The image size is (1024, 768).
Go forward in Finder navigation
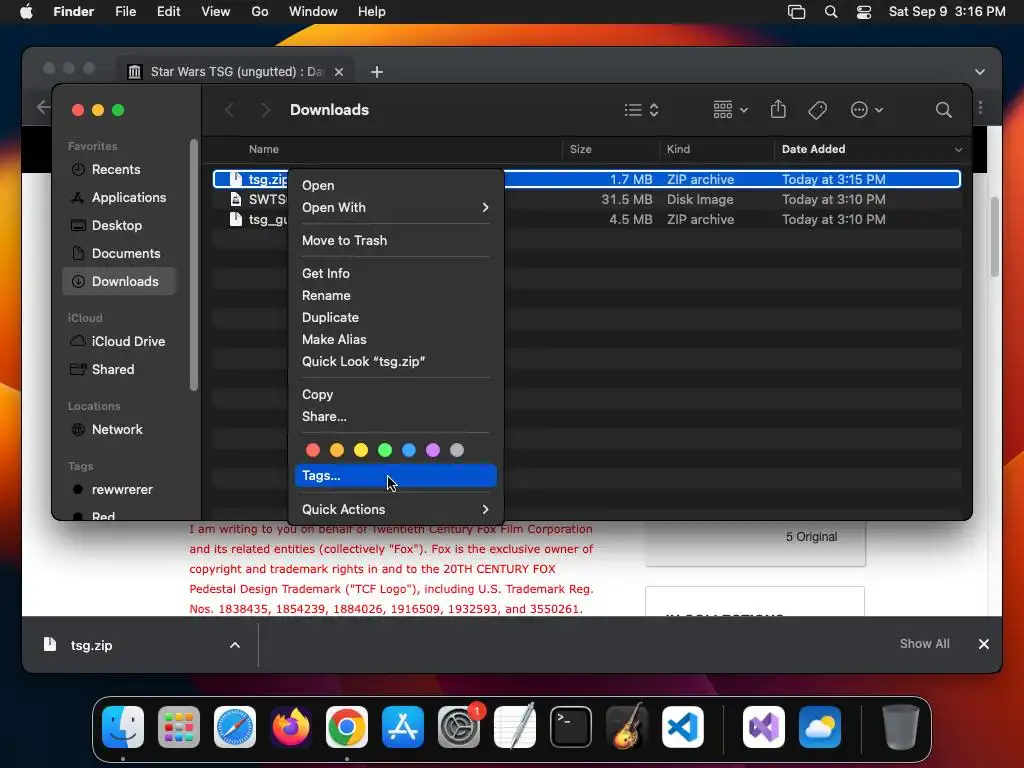coord(264,110)
